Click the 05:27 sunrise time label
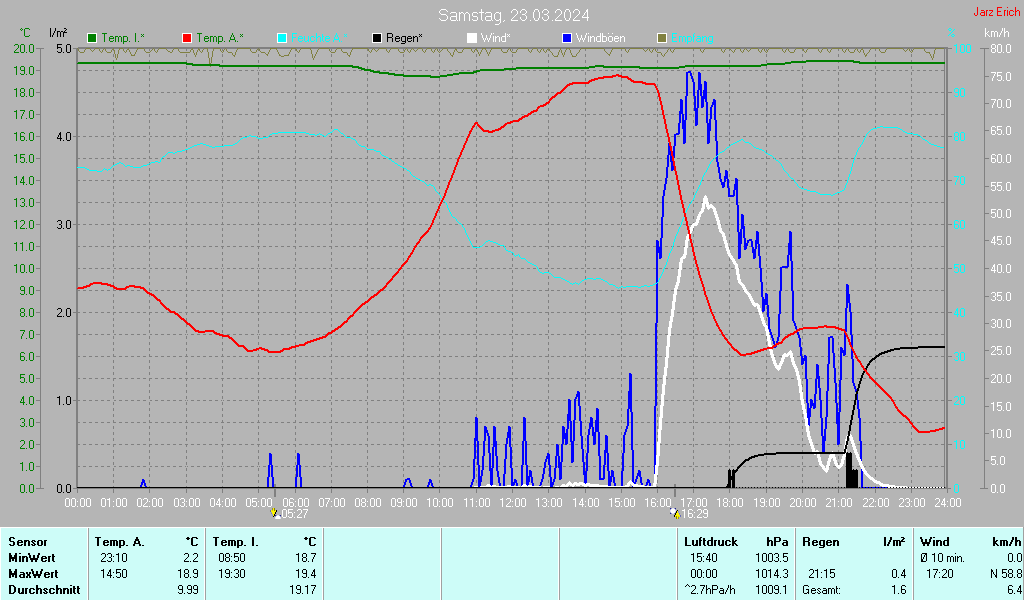This screenshot has width=1024, height=600. tap(295, 514)
